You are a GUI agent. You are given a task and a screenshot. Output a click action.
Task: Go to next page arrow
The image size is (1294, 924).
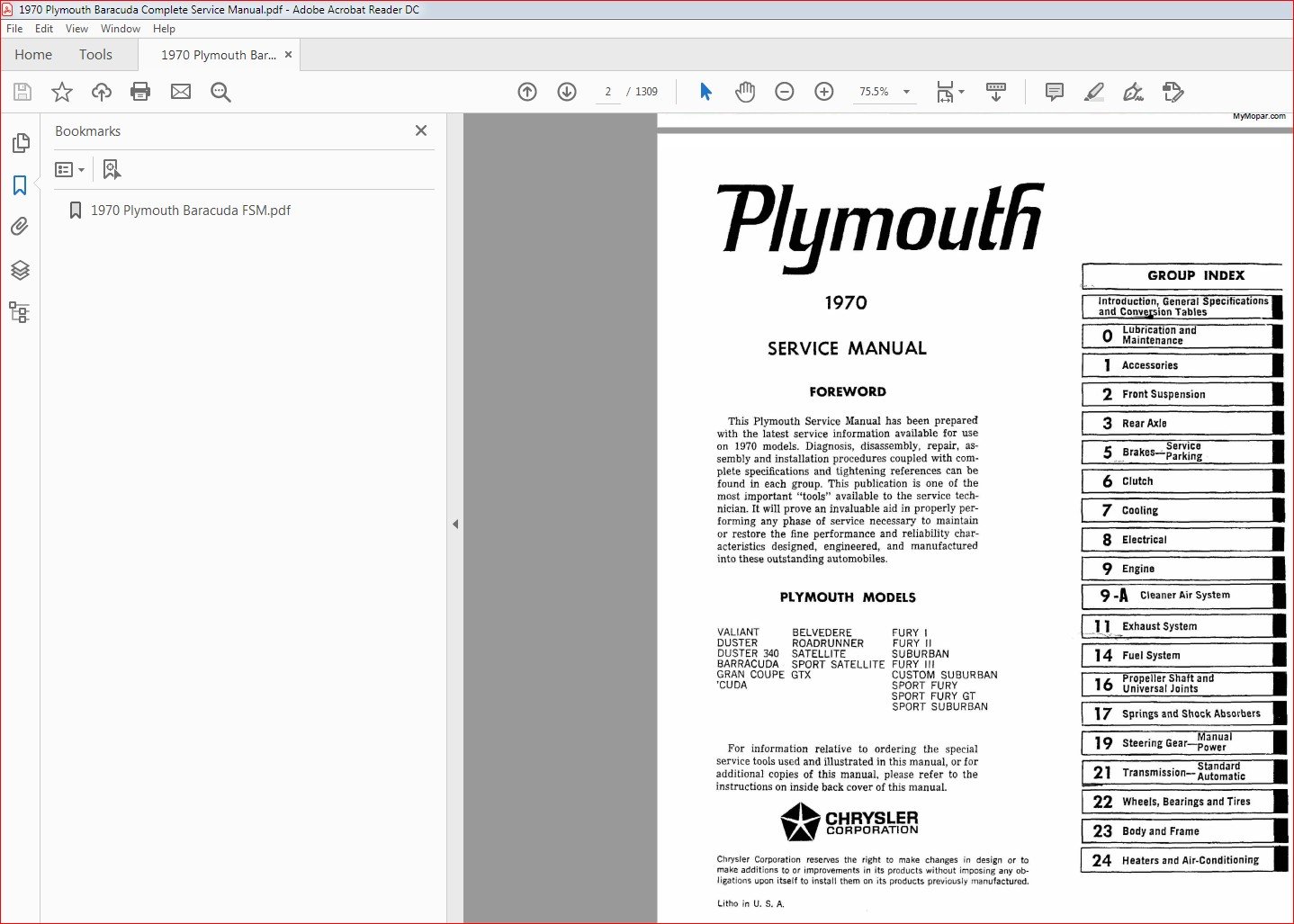click(x=567, y=92)
